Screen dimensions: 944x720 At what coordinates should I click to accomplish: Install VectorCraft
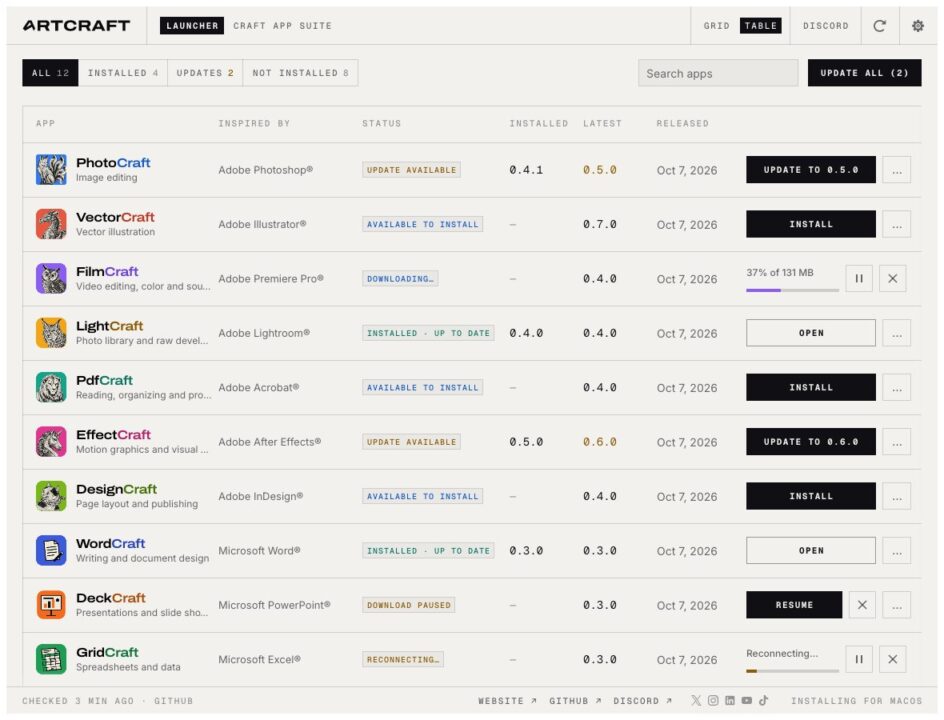[x=811, y=224]
